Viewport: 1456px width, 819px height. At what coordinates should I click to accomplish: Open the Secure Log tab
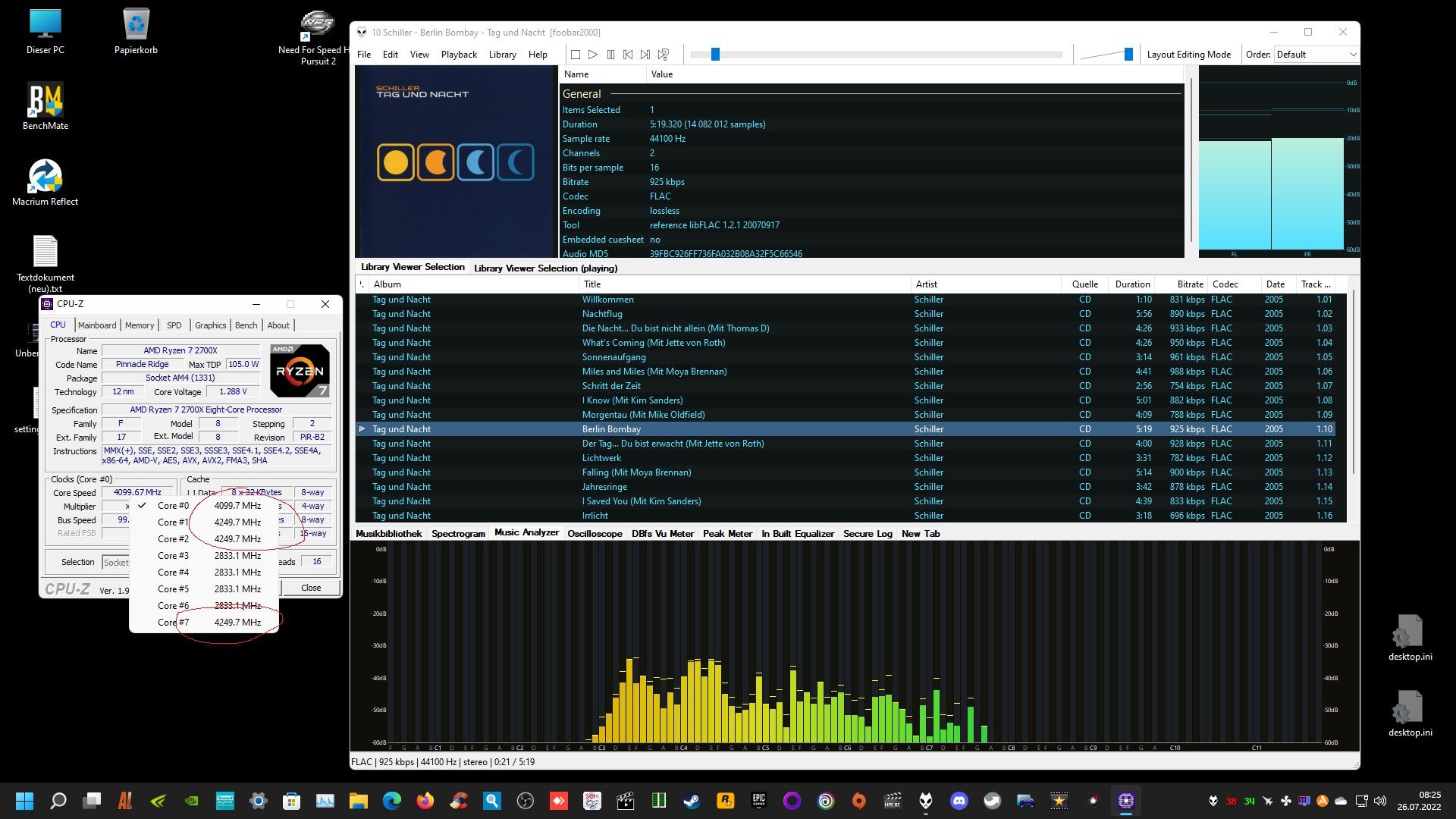[x=868, y=534]
